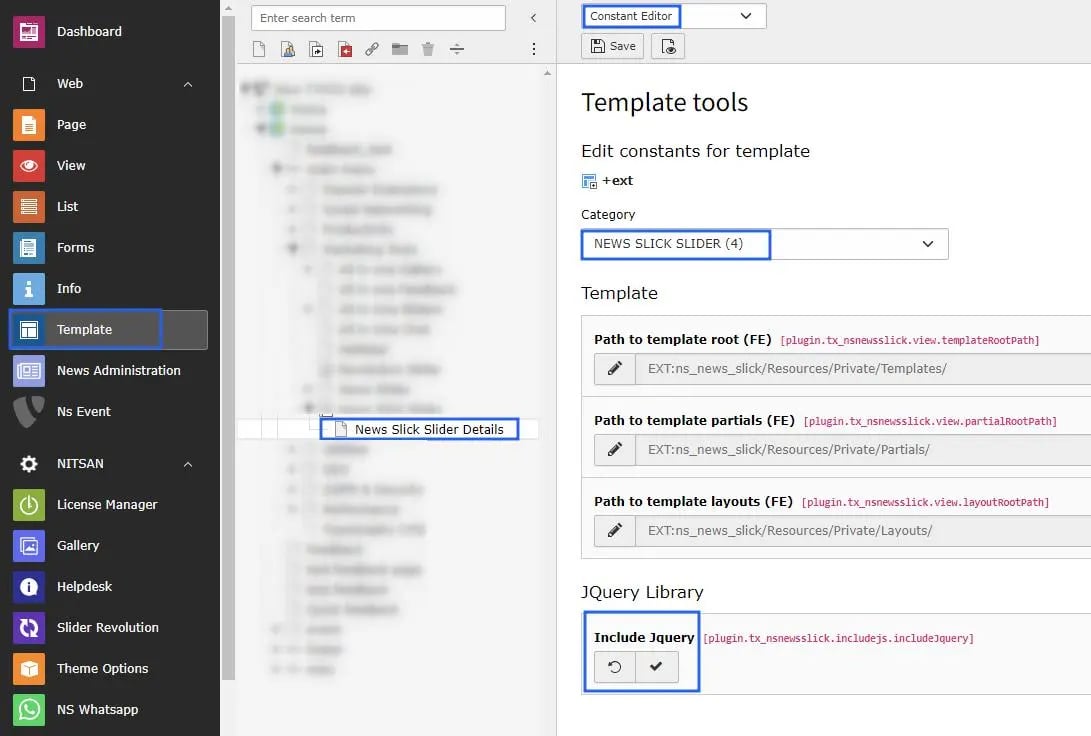
Task: Click the Template tools heading
Action: pyautogui.click(x=664, y=103)
